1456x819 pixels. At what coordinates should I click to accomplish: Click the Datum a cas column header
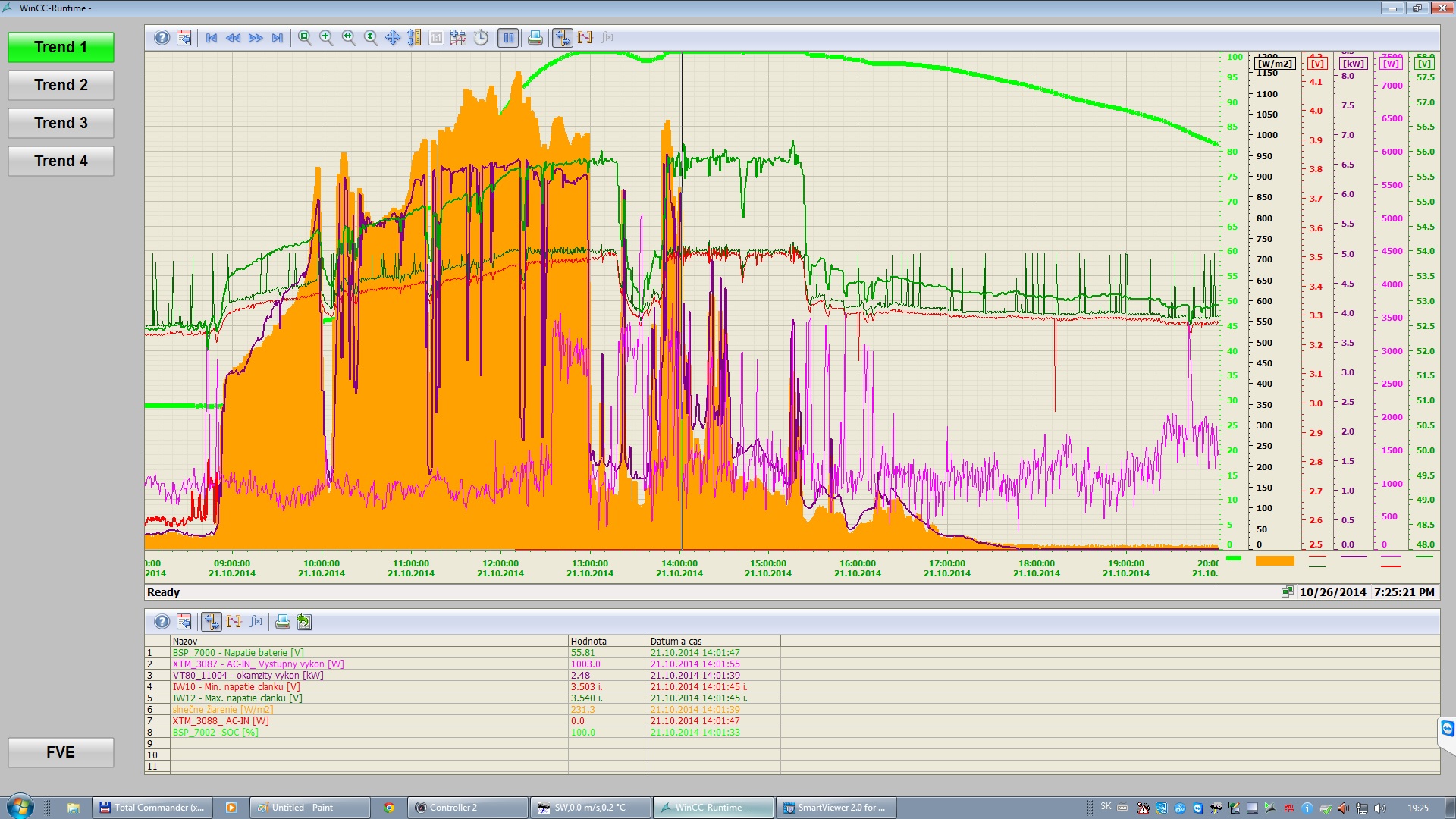coord(714,641)
